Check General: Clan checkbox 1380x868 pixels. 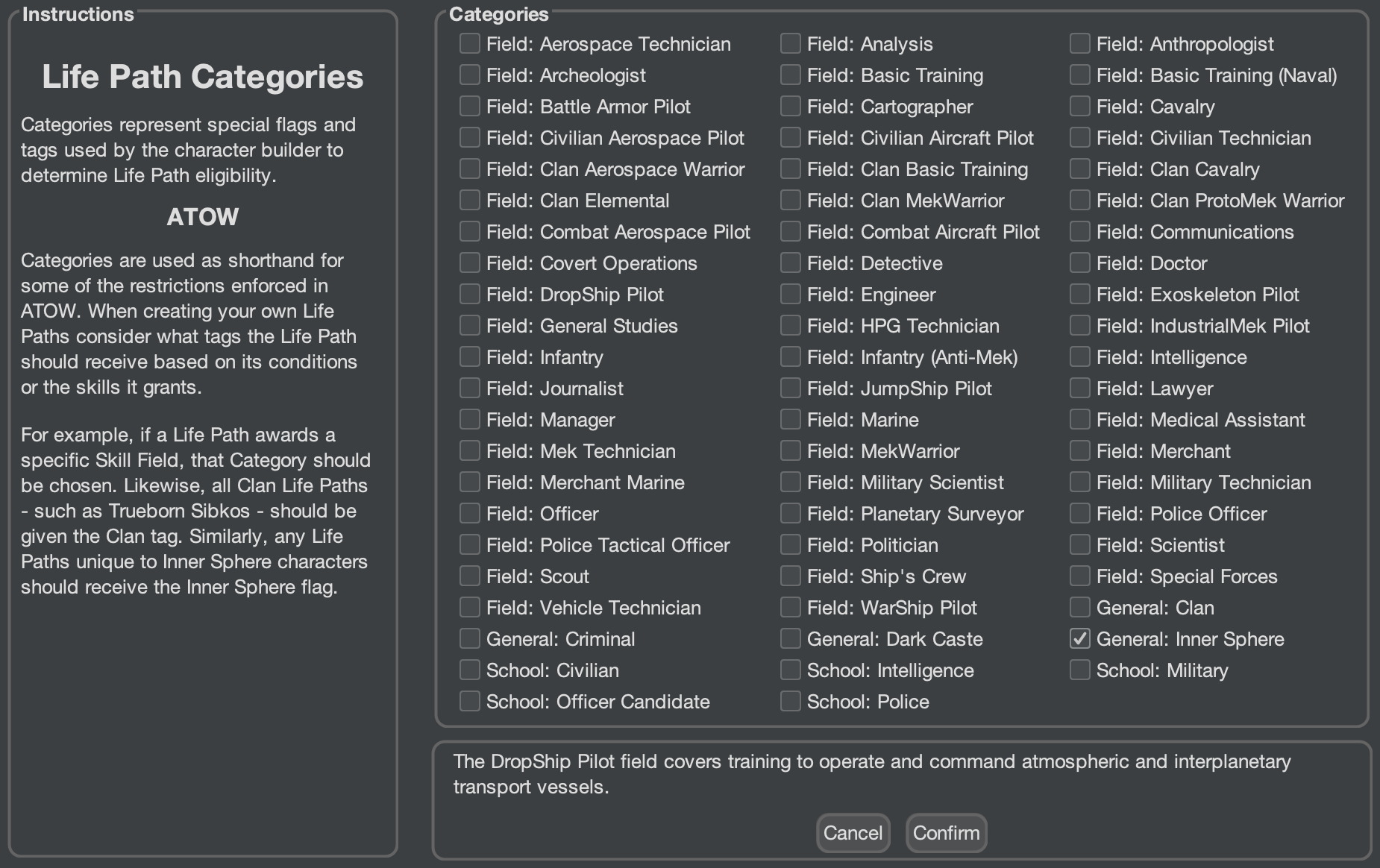[1080, 608]
